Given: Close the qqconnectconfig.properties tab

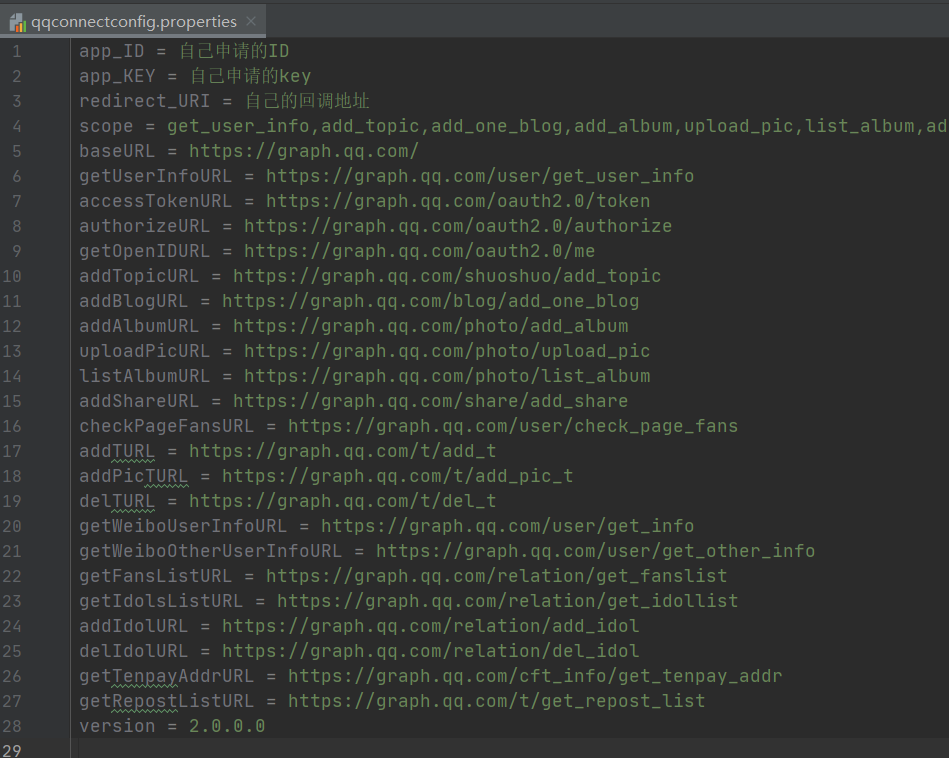Looking at the screenshot, I should coord(251,22).
